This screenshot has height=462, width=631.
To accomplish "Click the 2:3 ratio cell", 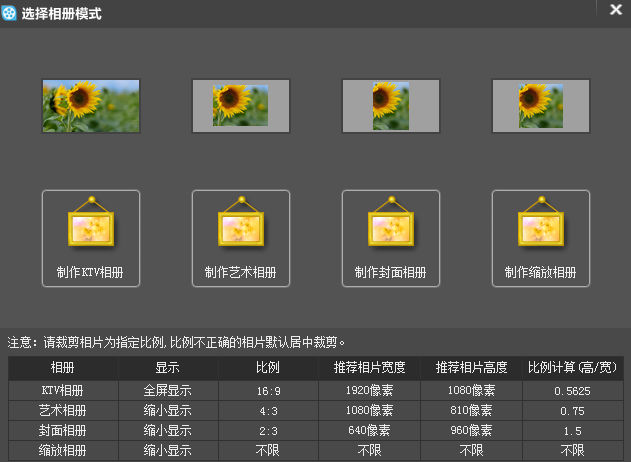I will [268, 431].
